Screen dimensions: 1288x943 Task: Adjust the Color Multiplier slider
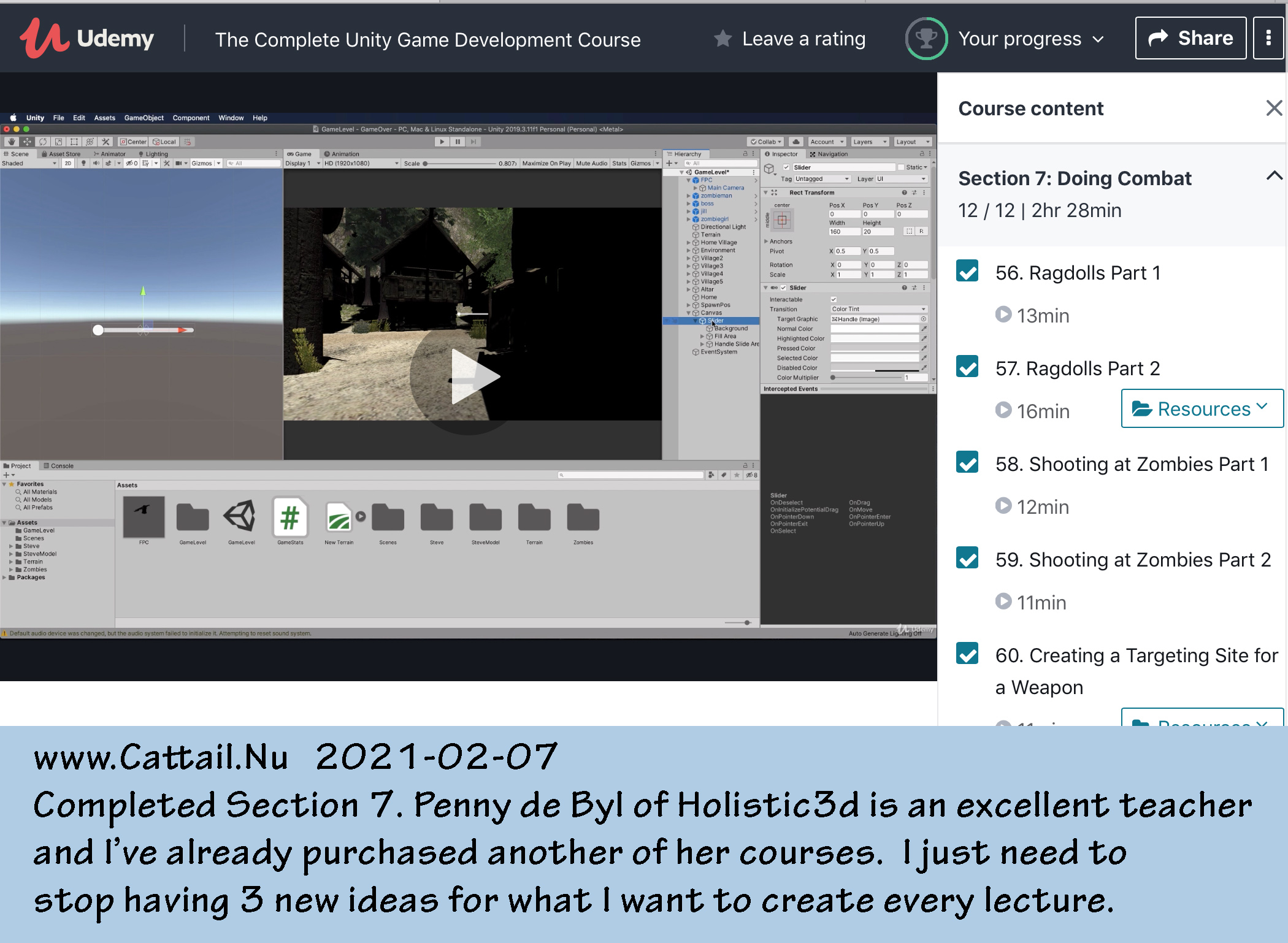[866, 378]
